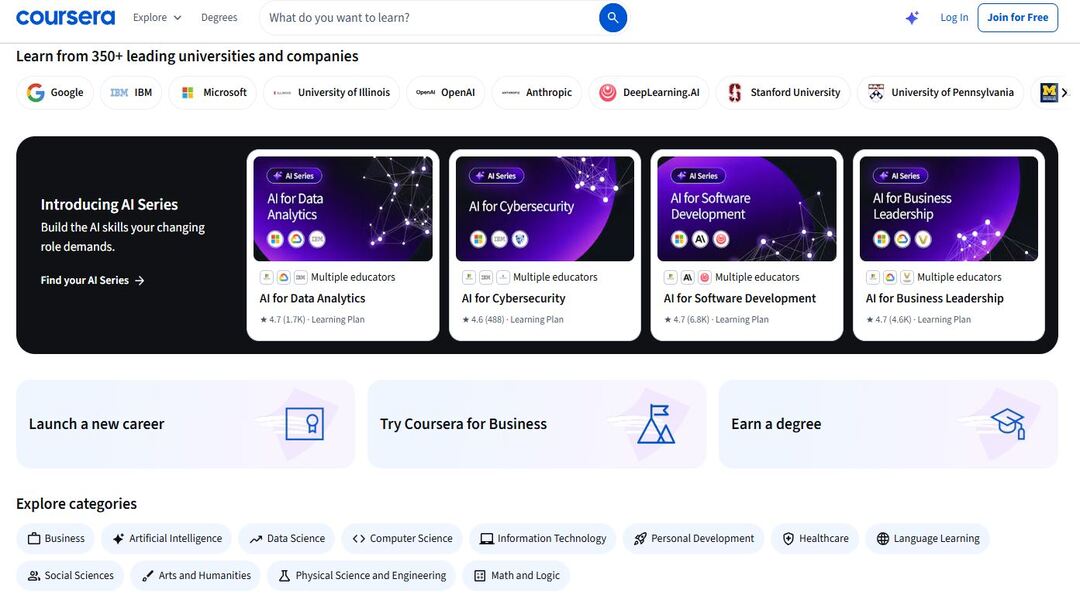
Task: Open the AI for Cybersecurity thumbnail
Action: (545, 209)
